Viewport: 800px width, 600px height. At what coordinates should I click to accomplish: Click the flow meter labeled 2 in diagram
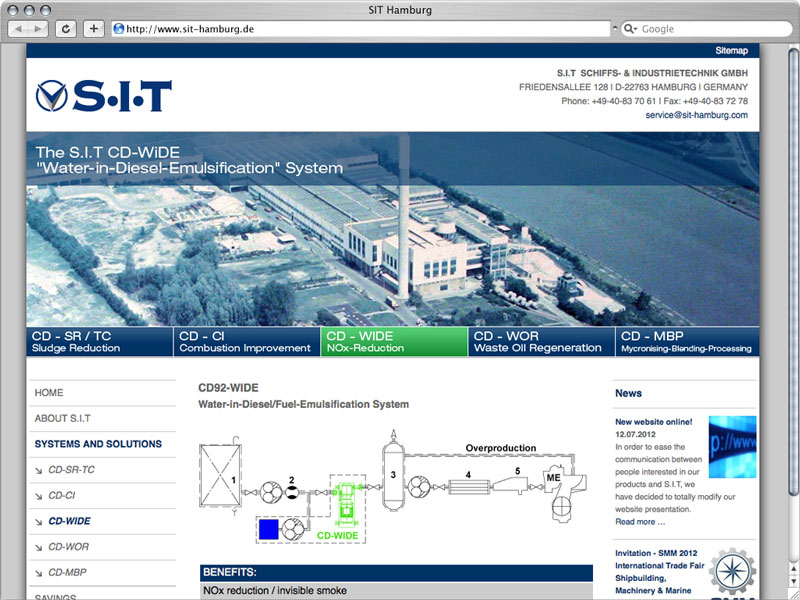pos(291,492)
